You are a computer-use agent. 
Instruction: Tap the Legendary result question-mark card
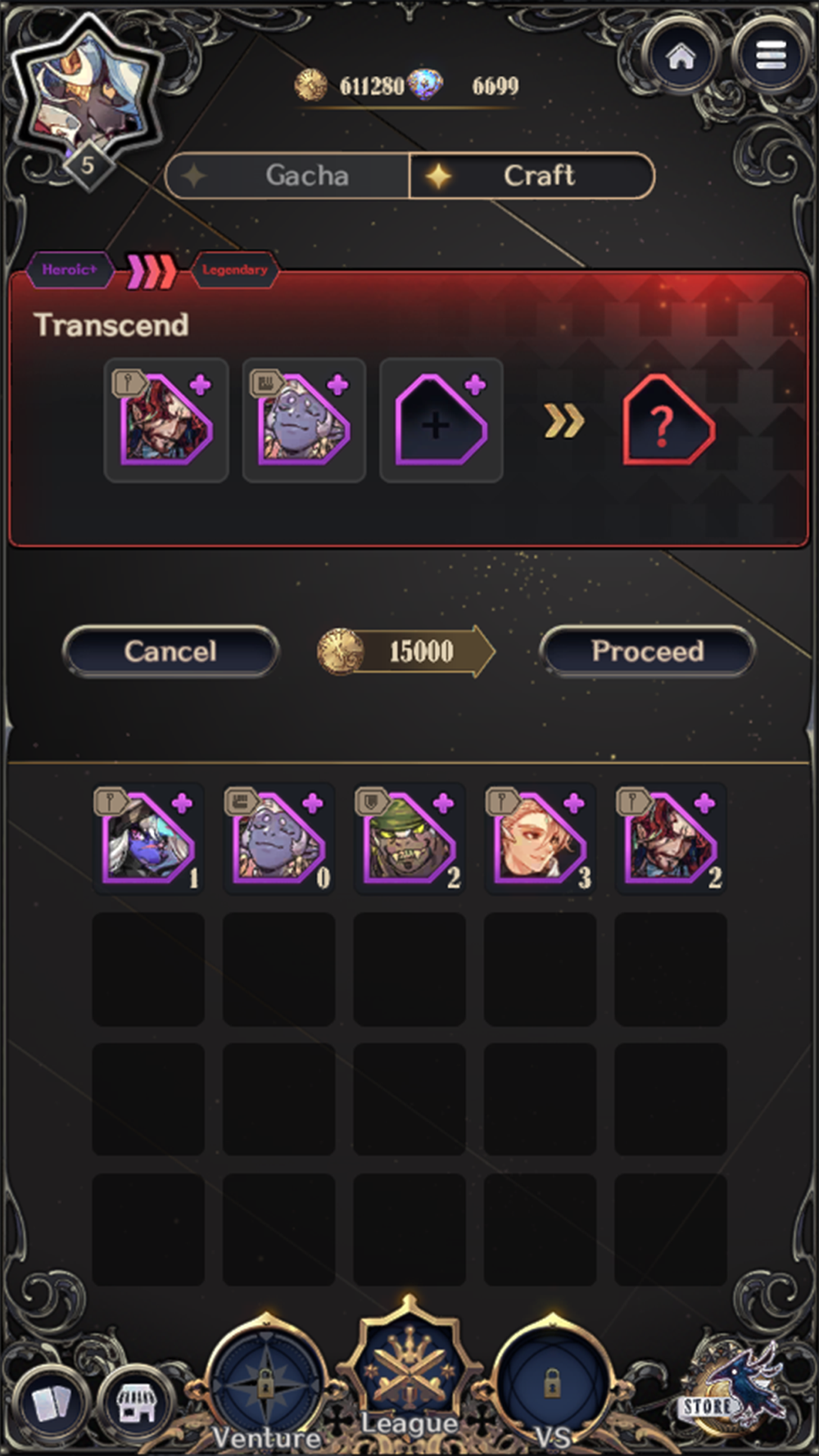coord(668,421)
